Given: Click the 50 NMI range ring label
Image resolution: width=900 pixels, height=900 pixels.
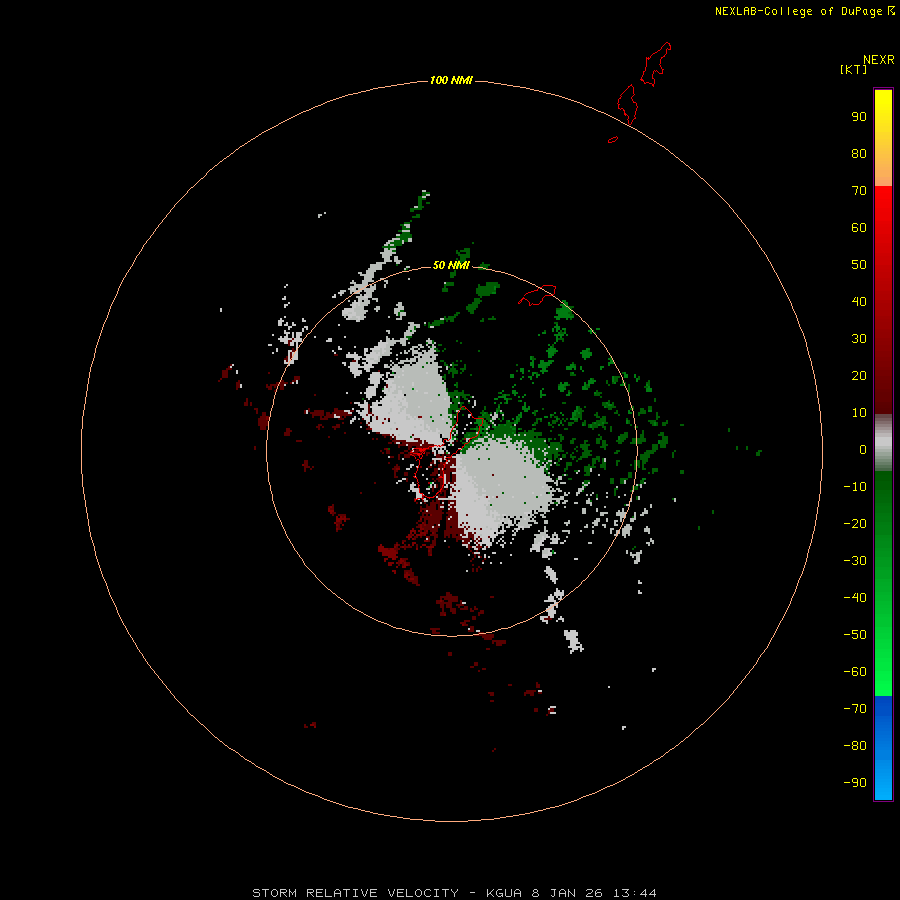Looking at the screenshot, I should pos(451,265).
